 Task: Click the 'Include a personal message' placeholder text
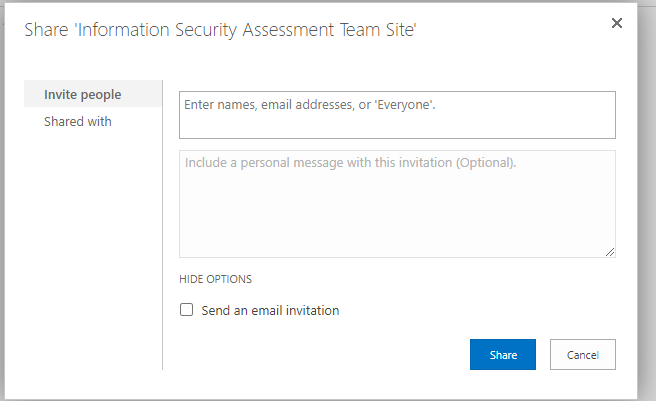(351, 162)
